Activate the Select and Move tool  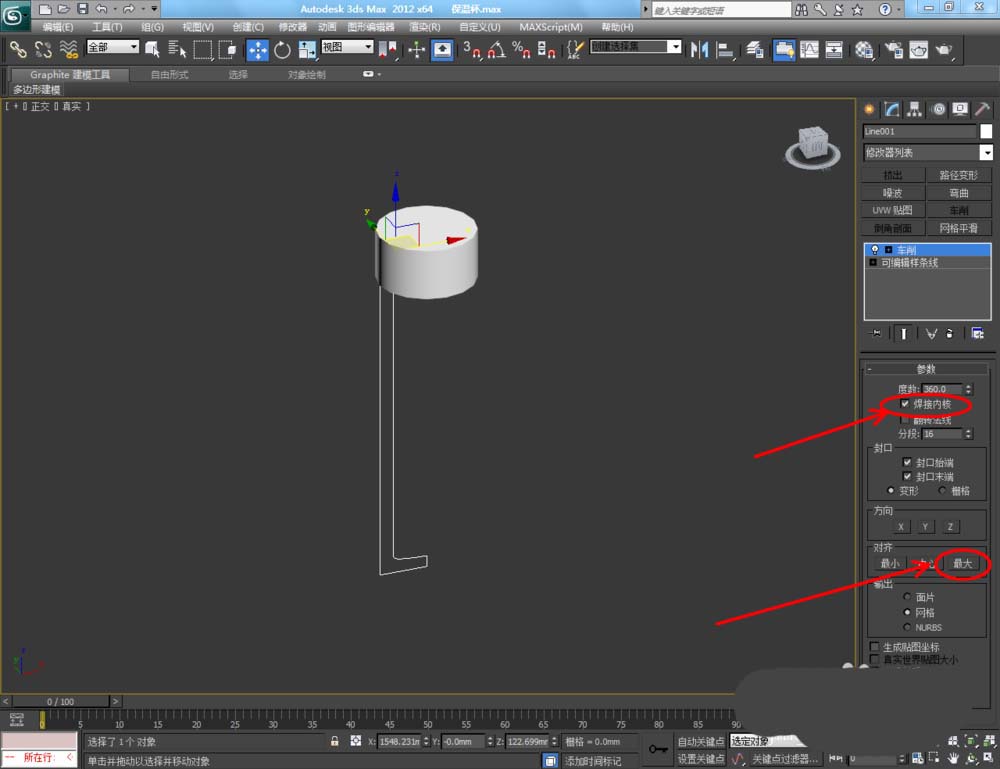258,50
